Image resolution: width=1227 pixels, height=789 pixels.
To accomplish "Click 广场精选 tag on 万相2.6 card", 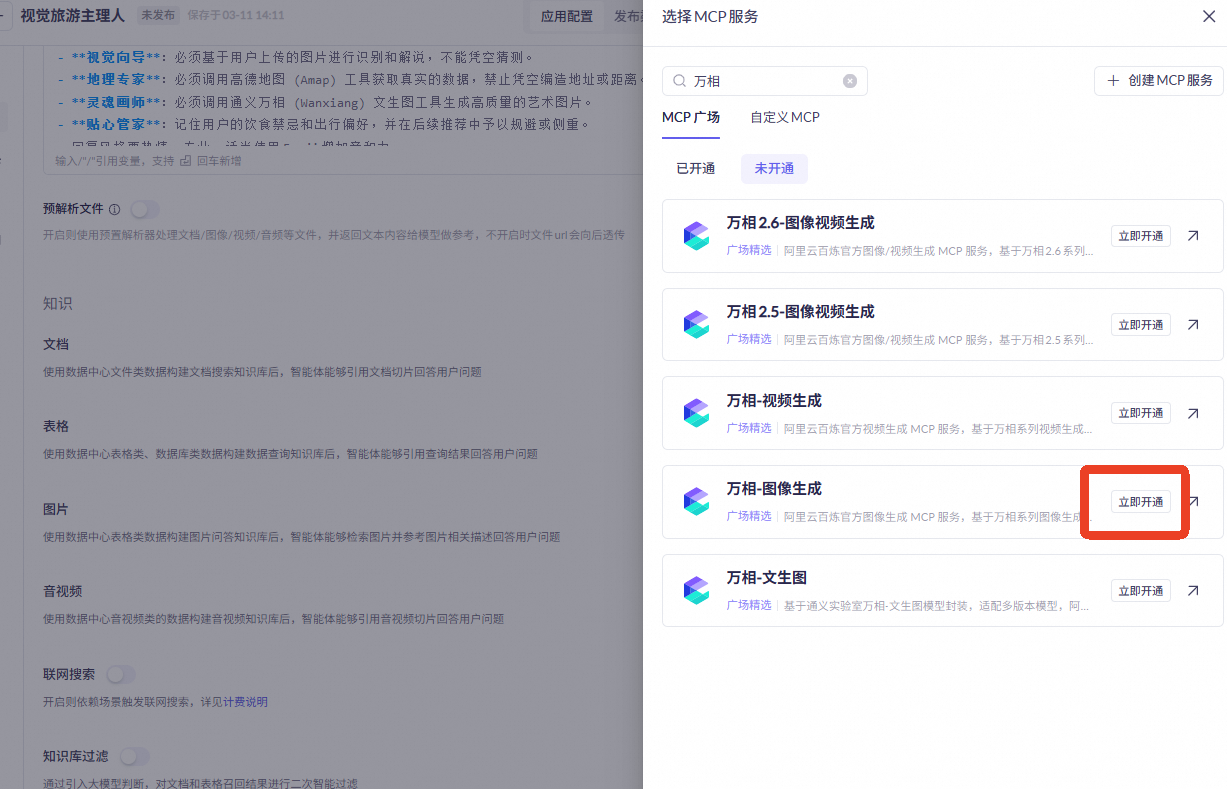I will pyautogui.click(x=749, y=251).
